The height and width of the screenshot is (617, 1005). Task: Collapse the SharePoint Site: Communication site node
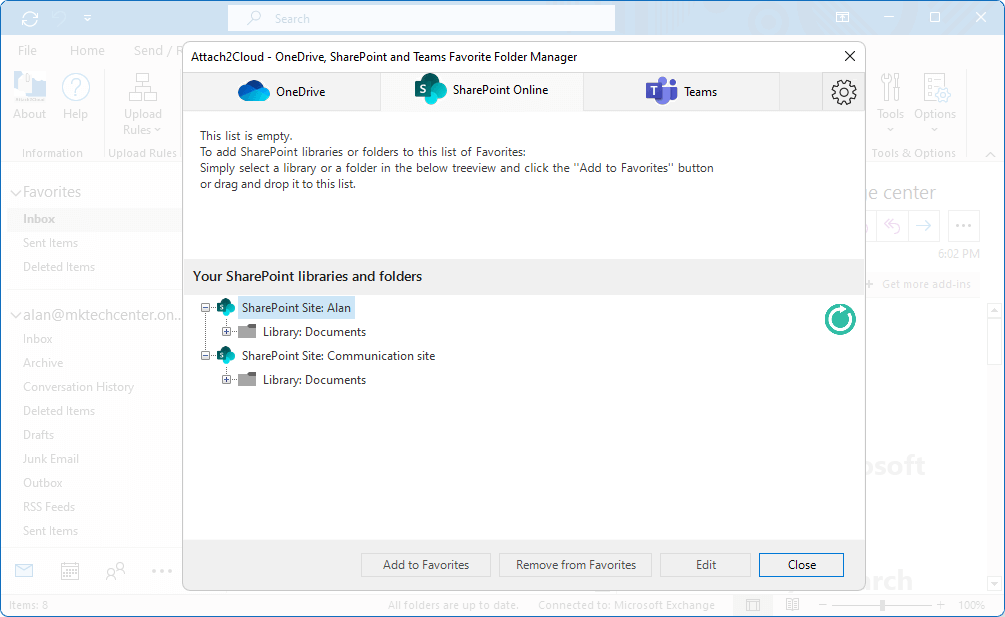pos(205,355)
